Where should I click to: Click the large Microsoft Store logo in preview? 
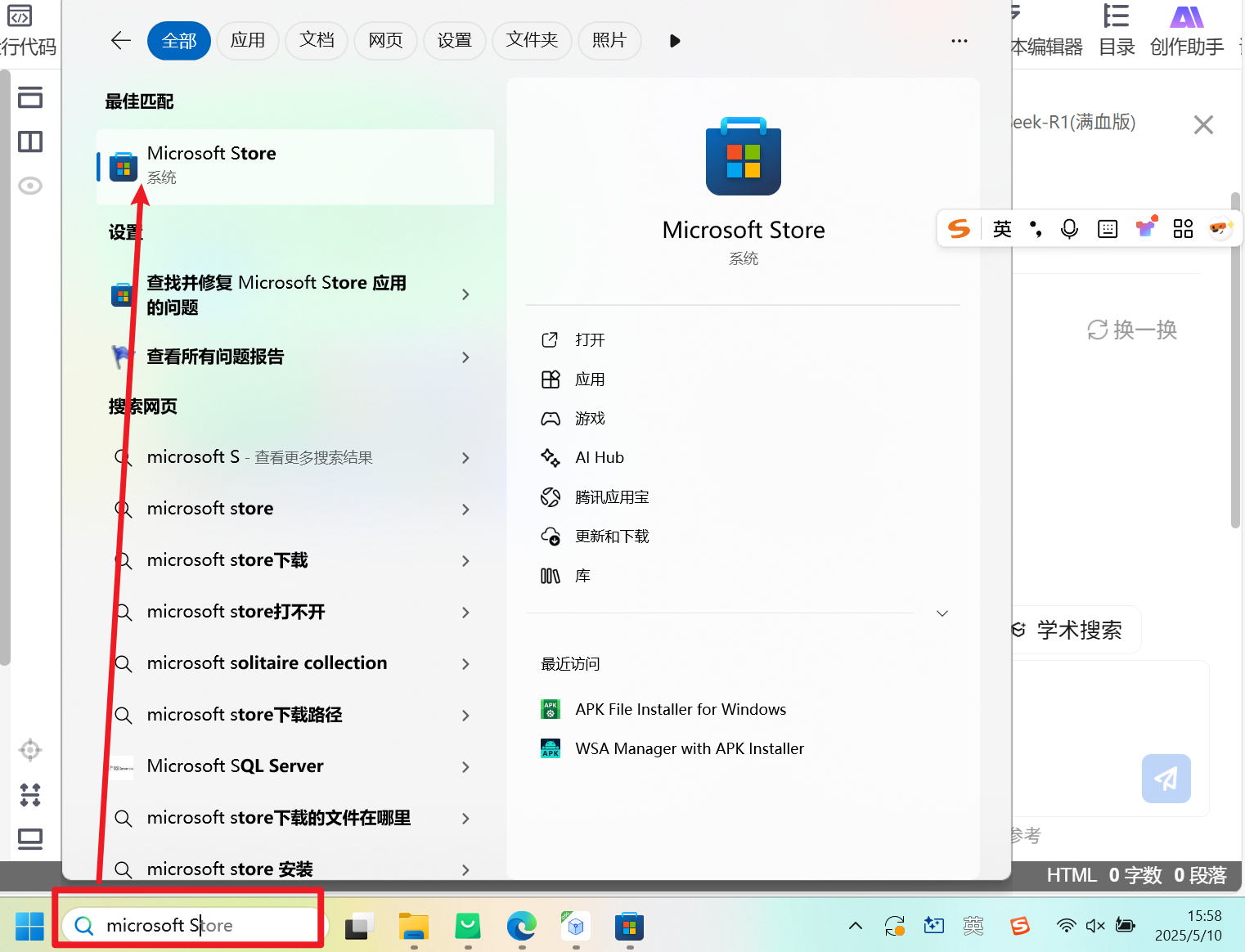744,156
